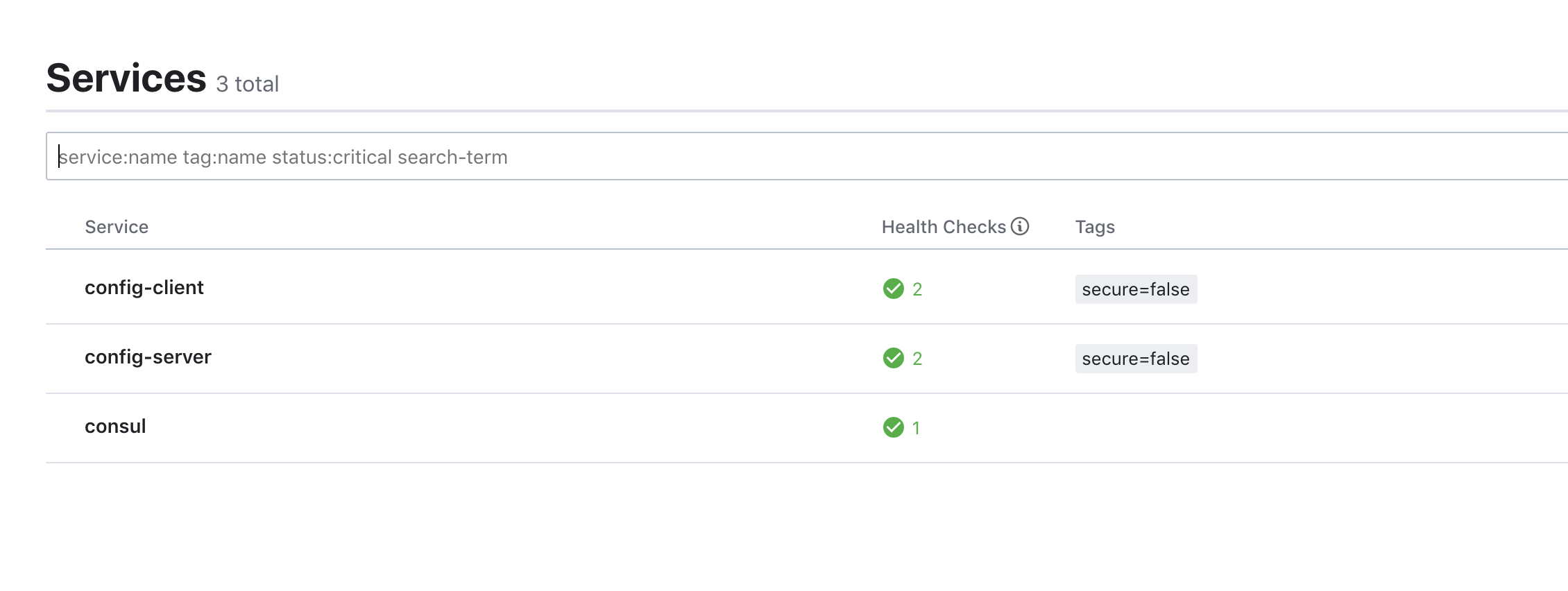Click config-server's health check count 2
This screenshot has height=591, width=1568.
click(917, 359)
